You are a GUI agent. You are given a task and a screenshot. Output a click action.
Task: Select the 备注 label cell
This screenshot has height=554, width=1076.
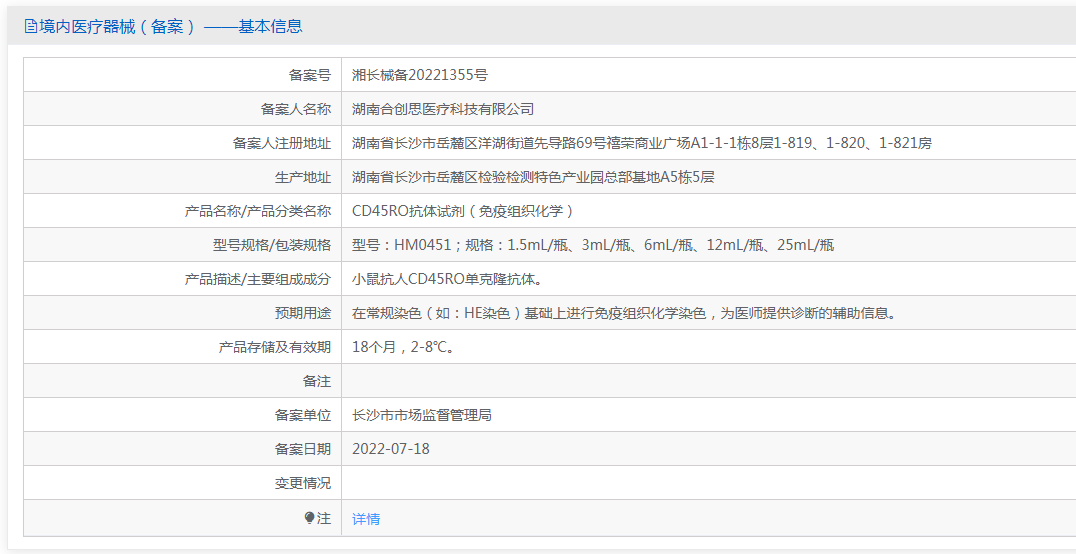pos(183,381)
